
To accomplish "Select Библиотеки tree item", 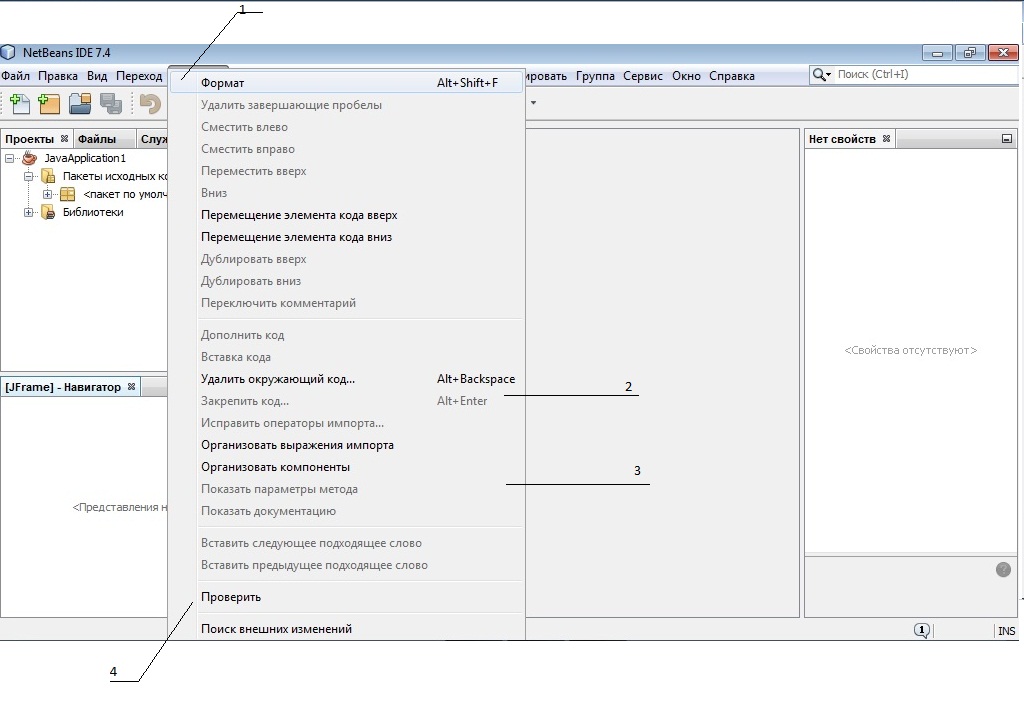I will [x=93, y=212].
